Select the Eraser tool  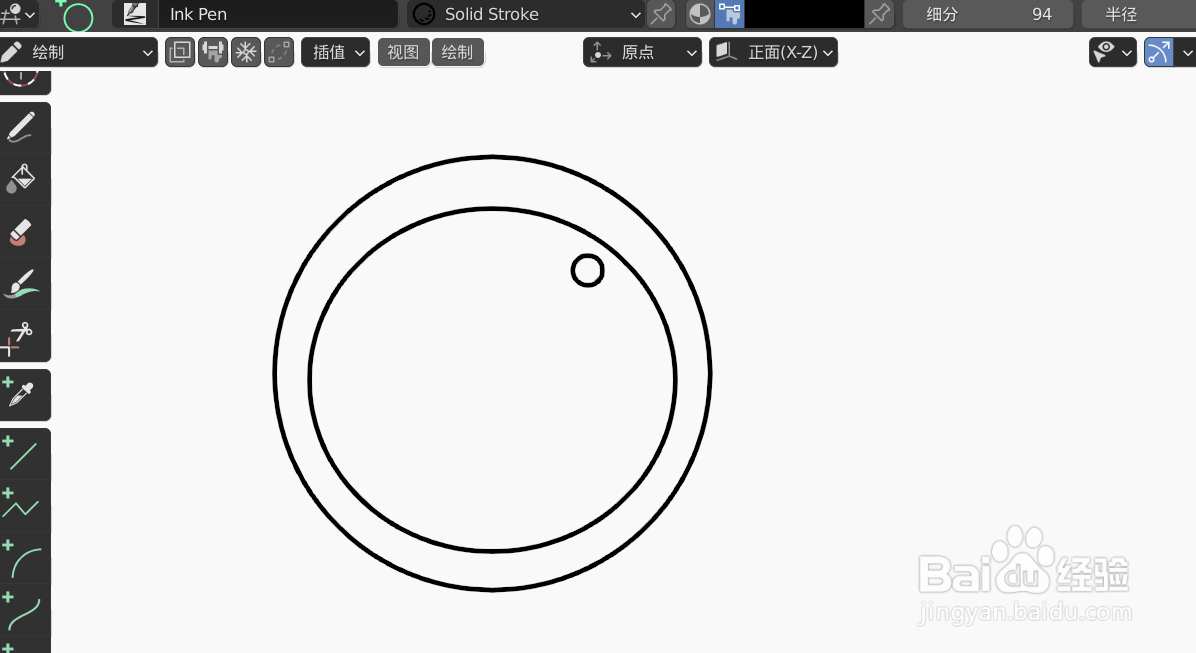click(23, 232)
